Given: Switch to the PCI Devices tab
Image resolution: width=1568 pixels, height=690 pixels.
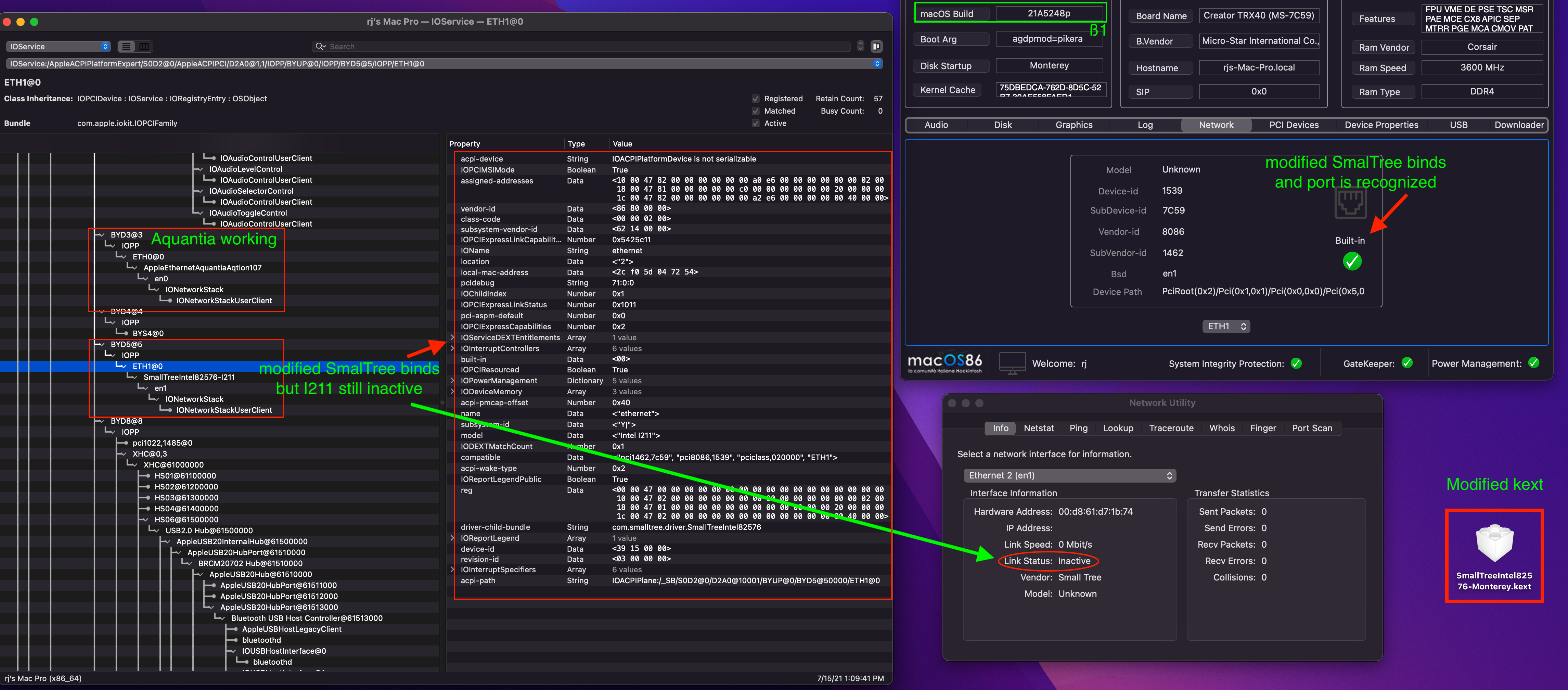Looking at the screenshot, I should pyautogui.click(x=1294, y=125).
